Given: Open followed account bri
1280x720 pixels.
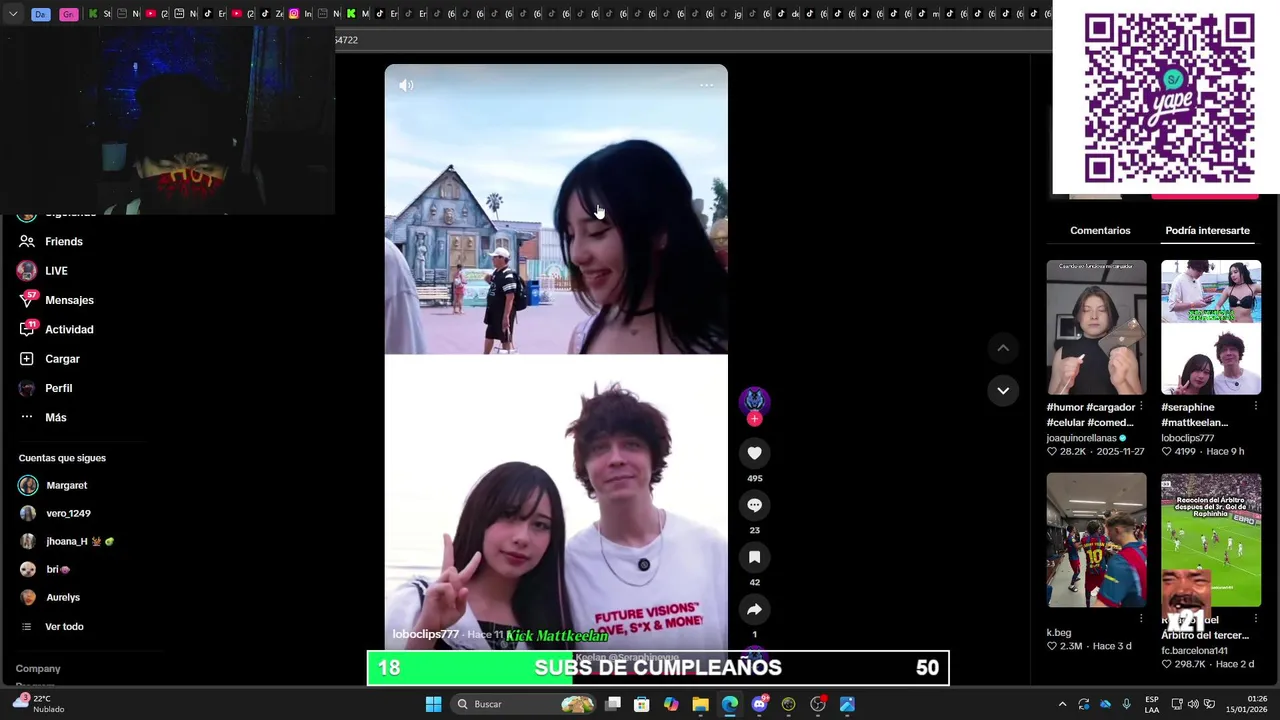Looking at the screenshot, I should click(58, 569).
